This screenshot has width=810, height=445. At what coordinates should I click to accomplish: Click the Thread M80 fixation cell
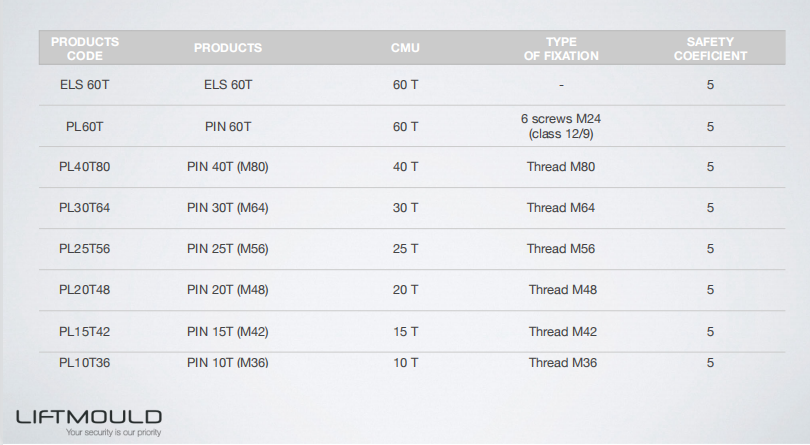[x=561, y=167]
